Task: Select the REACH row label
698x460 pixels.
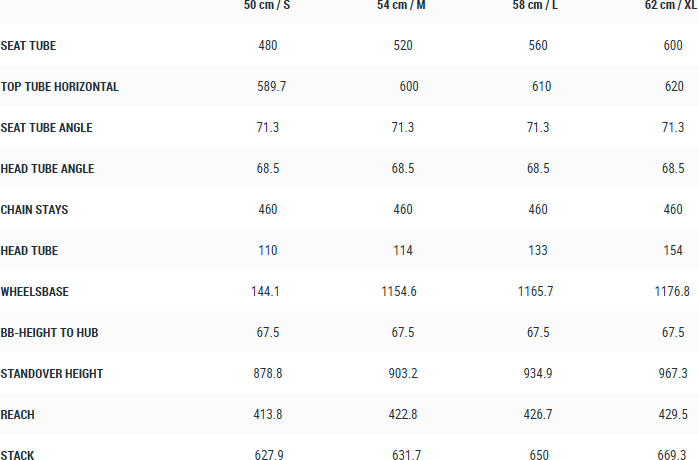Action: [x=18, y=415]
